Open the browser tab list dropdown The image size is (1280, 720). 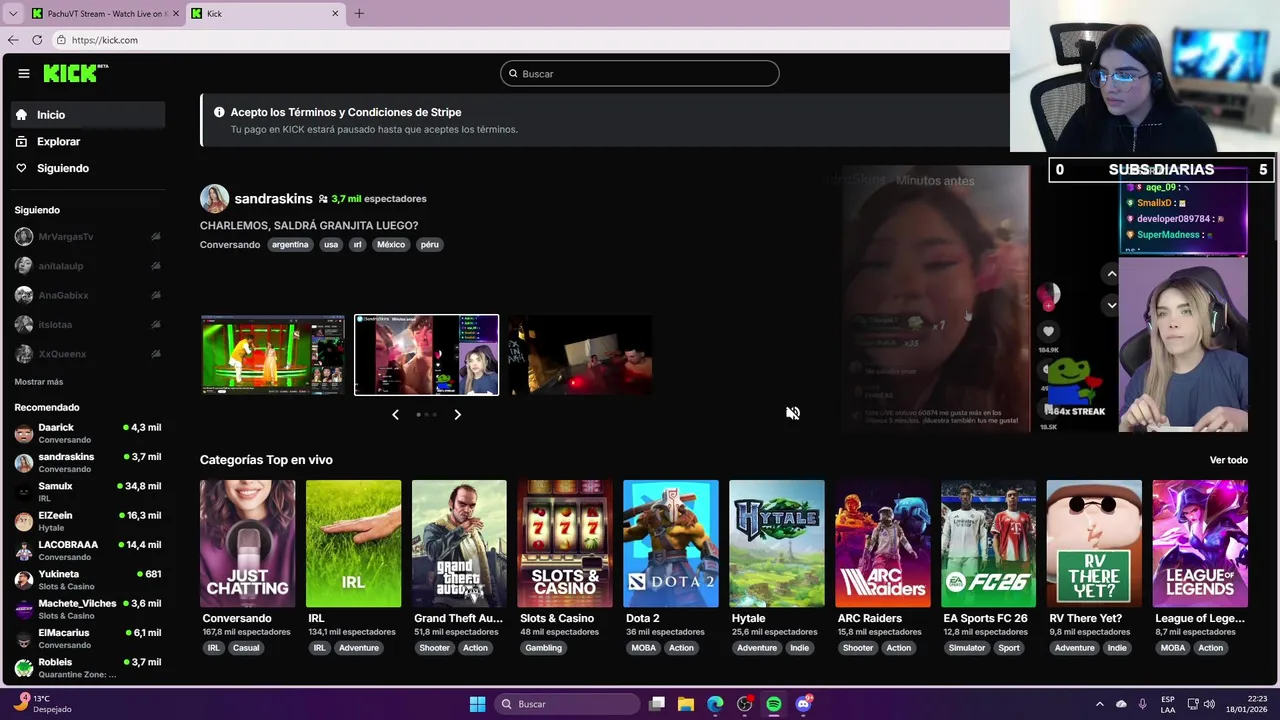(13, 13)
